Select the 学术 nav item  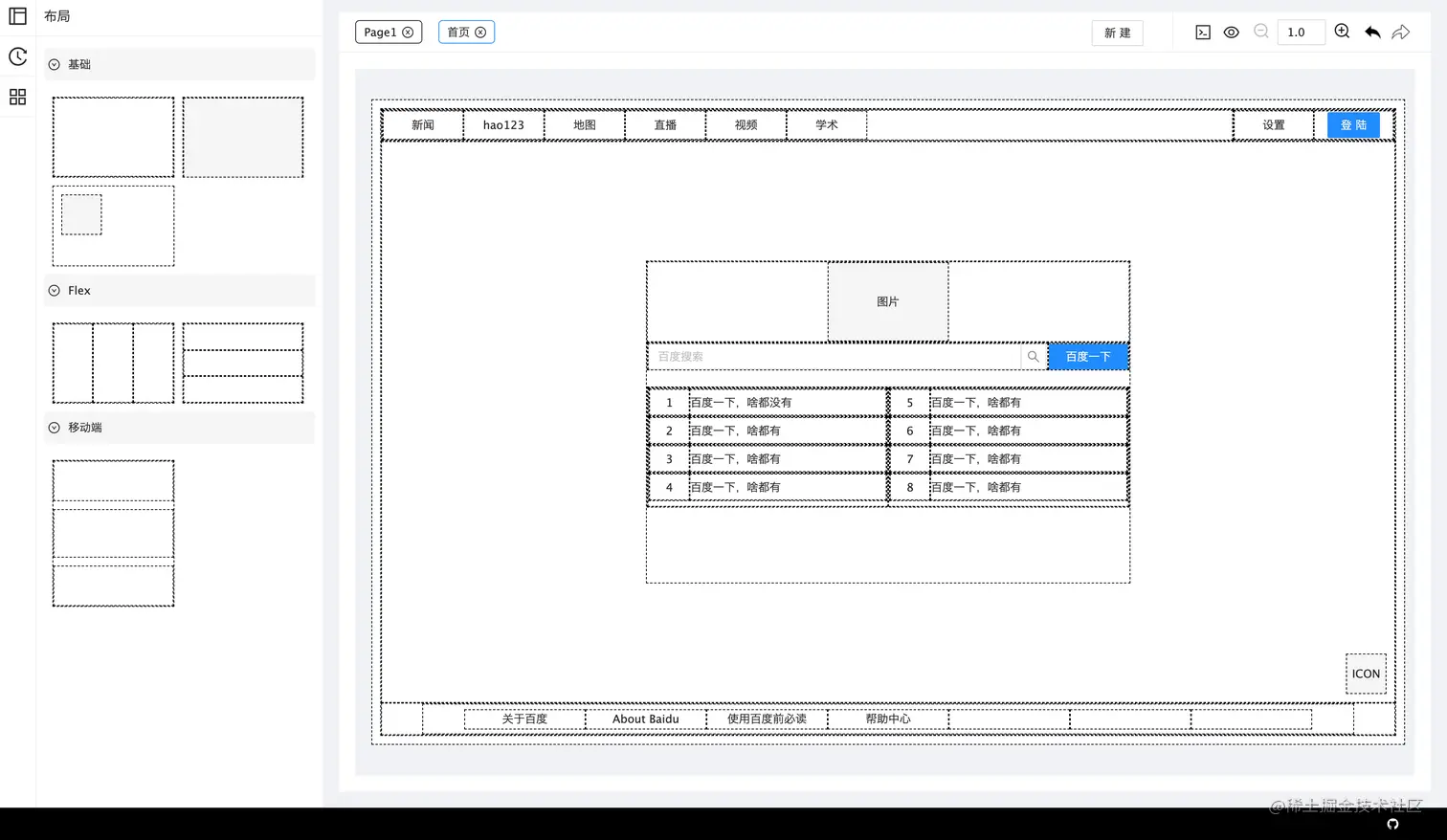point(827,125)
